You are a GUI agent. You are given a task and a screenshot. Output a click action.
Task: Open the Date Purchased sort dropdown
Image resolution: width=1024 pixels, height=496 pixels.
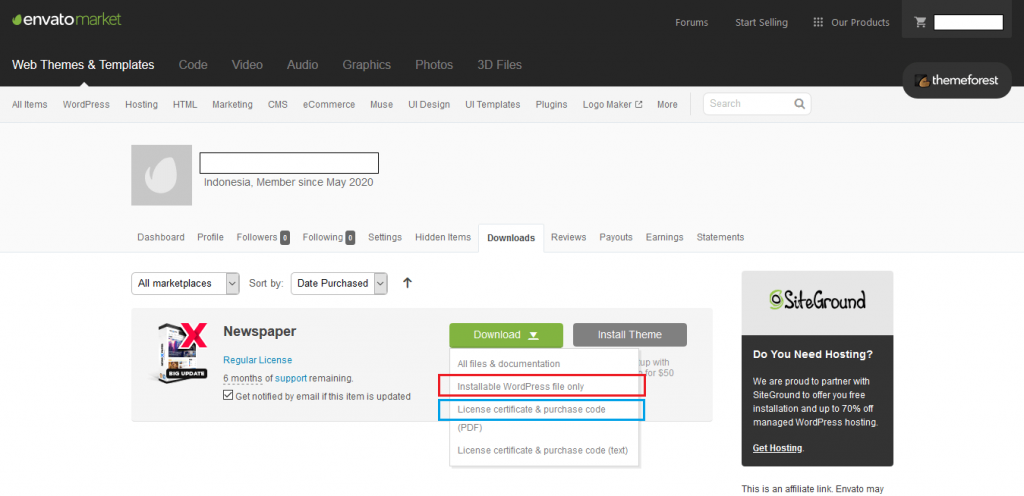click(x=339, y=283)
